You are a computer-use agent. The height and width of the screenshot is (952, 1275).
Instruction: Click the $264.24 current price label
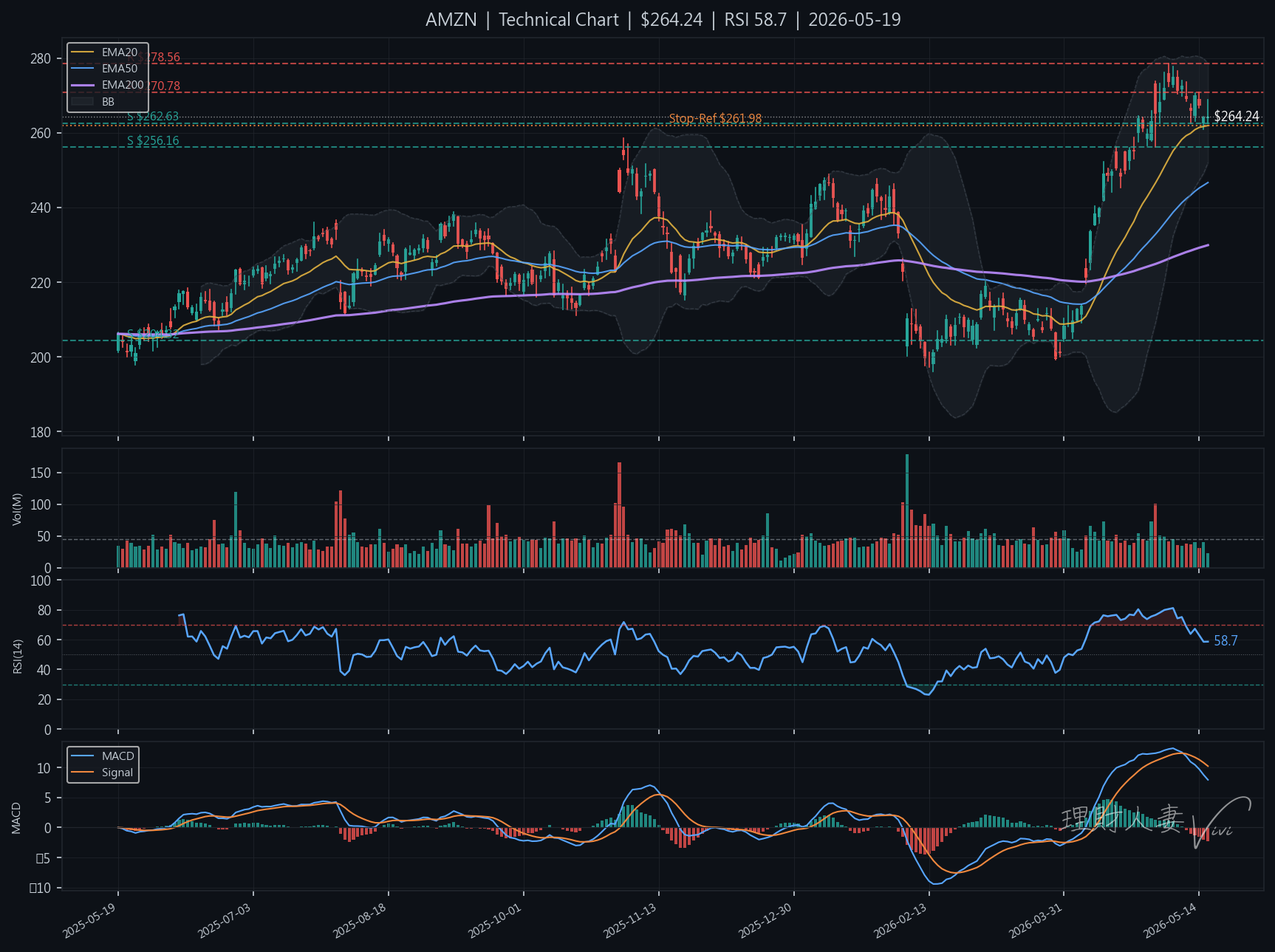click(x=1237, y=117)
